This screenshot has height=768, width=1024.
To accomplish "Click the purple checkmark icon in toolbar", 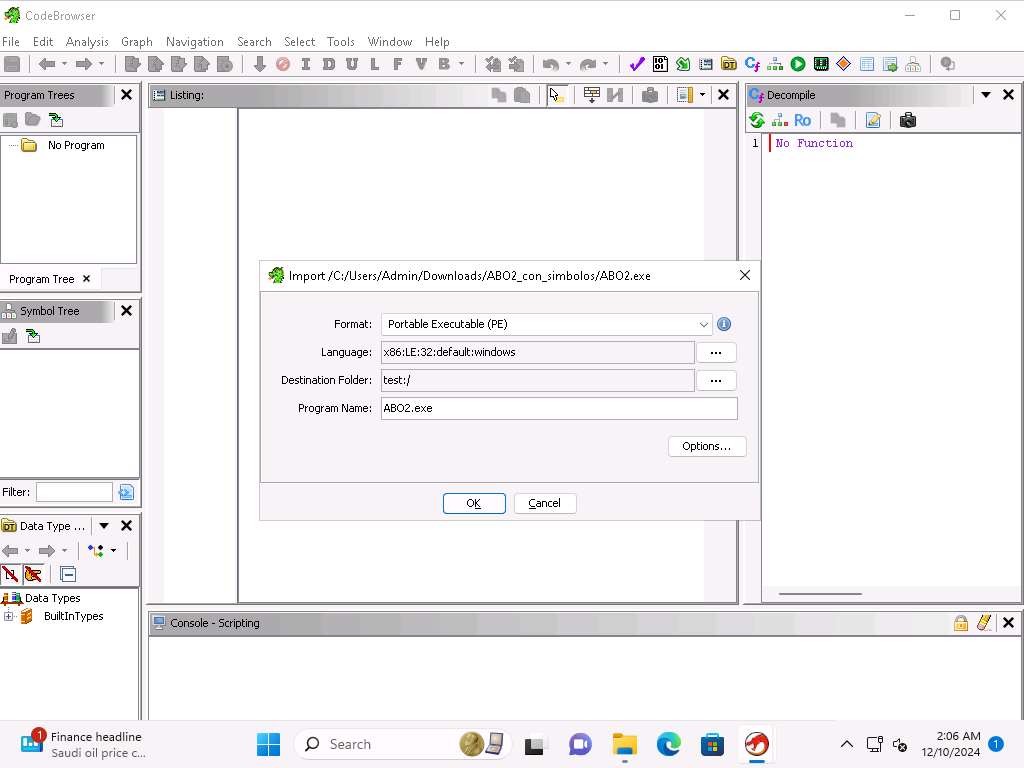I will pos(636,64).
